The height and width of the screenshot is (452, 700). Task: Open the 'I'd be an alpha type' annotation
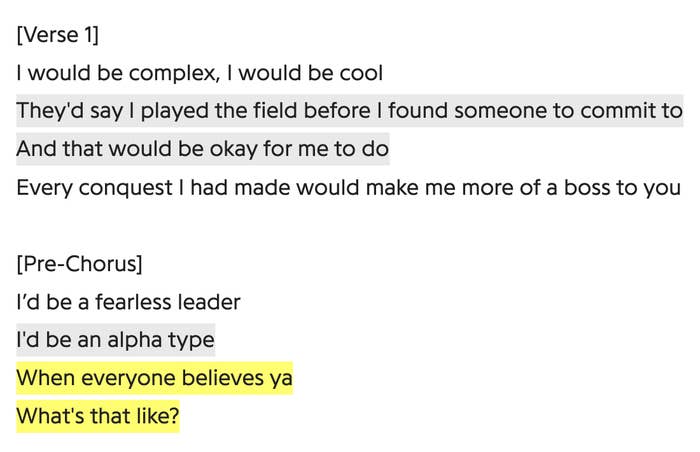tap(116, 340)
